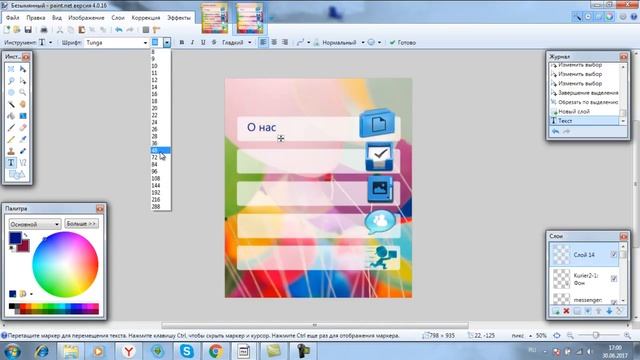Select the Paint Bucket tool
The width and height of the screenshot is (640, 360).
[11, 116]
